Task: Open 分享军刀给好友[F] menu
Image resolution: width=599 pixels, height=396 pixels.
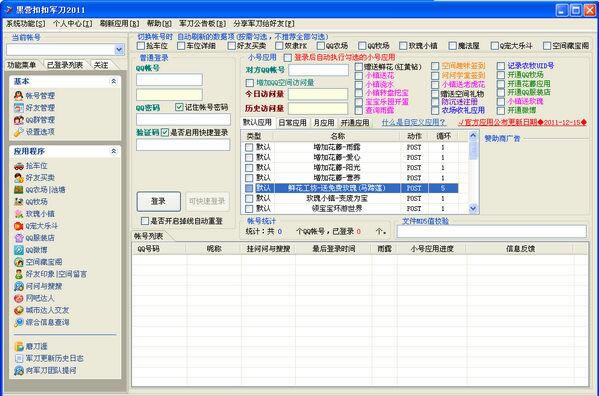Action: (x=264, y=24)
